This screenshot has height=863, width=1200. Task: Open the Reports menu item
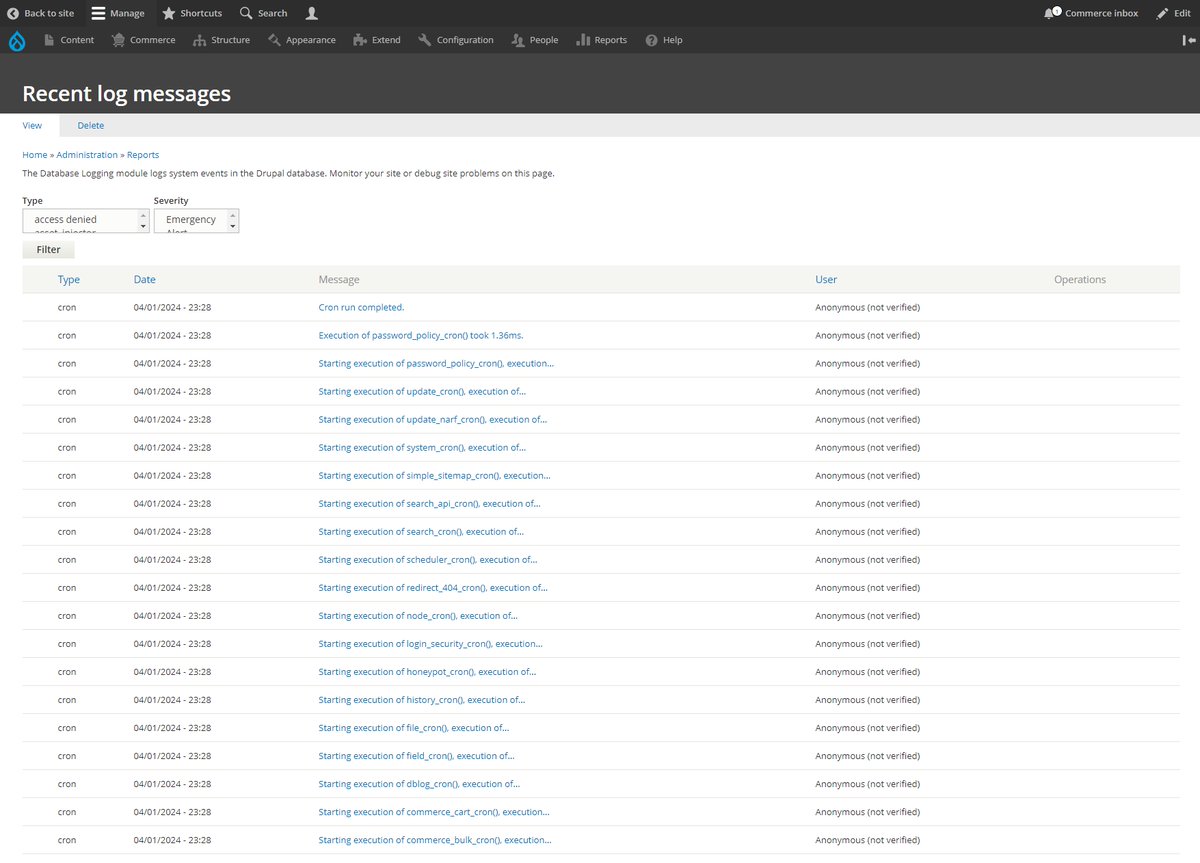[x=611, y=40]
